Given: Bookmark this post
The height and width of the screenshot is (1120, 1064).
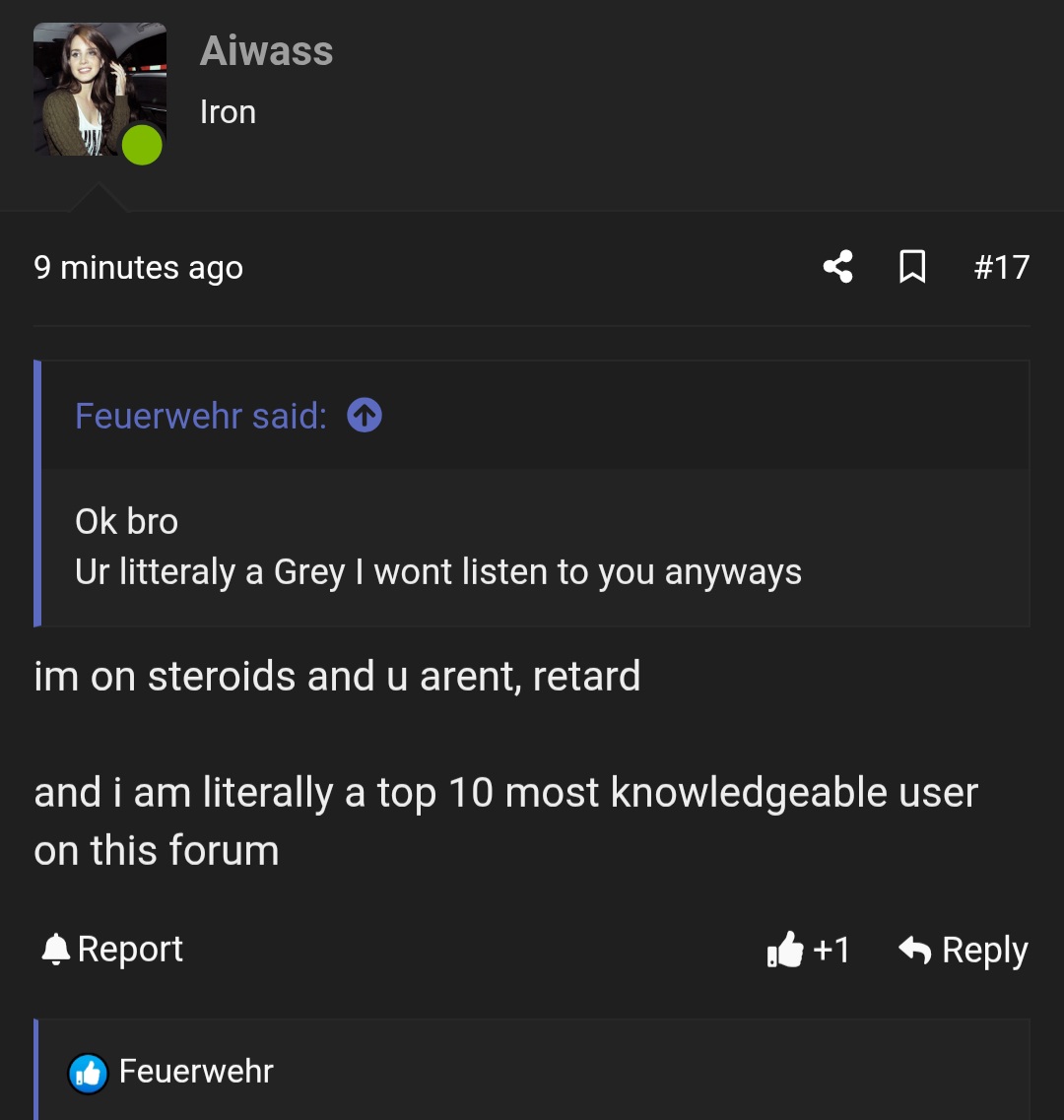Looking at the screenshot, I should (x=911, y=266).
